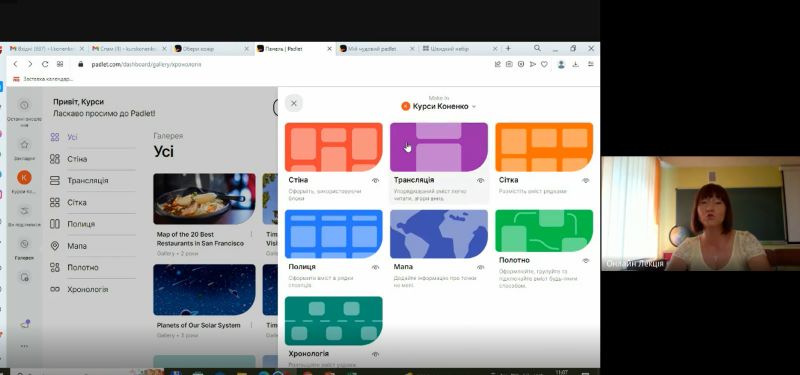Preview Сітка format with eye icon

(586, 181)
